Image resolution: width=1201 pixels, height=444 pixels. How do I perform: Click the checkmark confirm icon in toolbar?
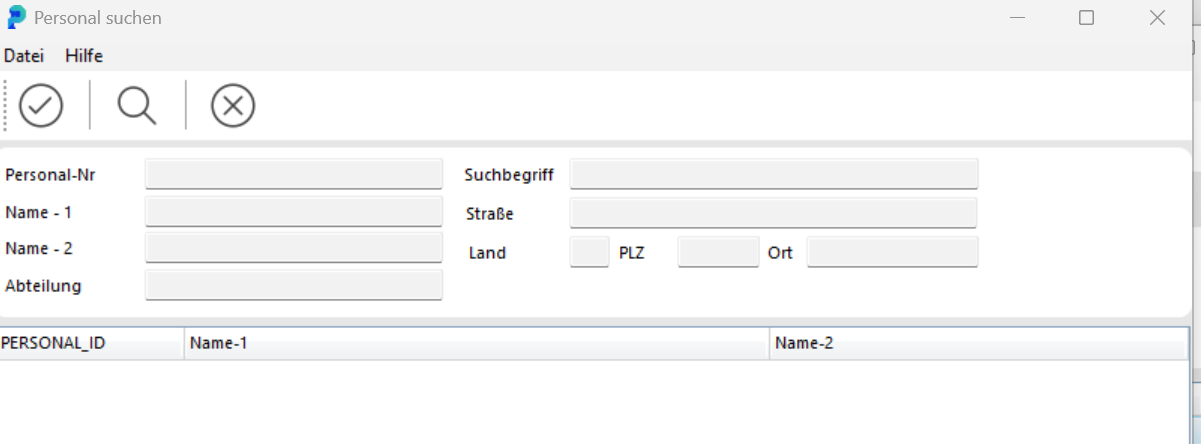[x=41, y=105]
